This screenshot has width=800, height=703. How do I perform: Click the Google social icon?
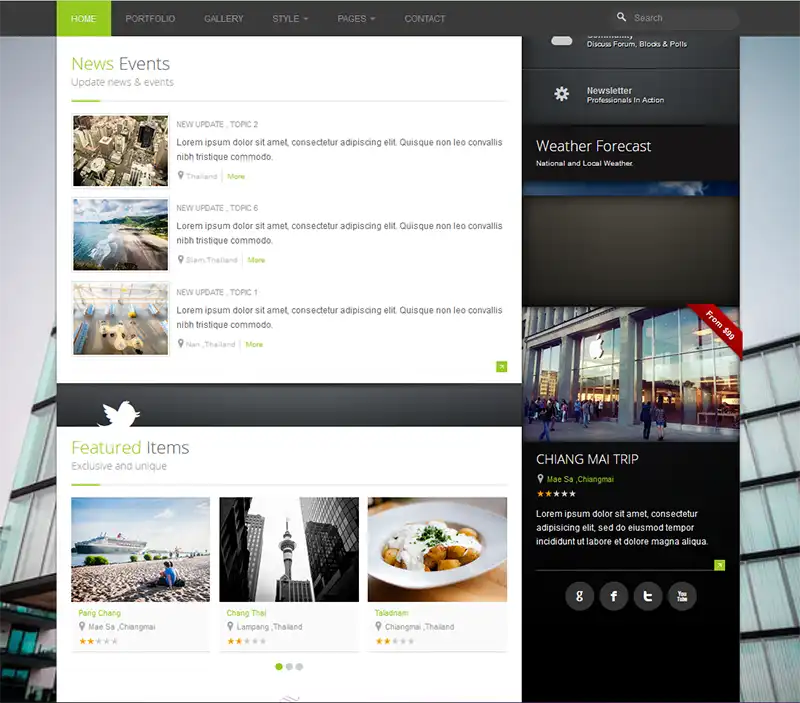coord(580,597)
